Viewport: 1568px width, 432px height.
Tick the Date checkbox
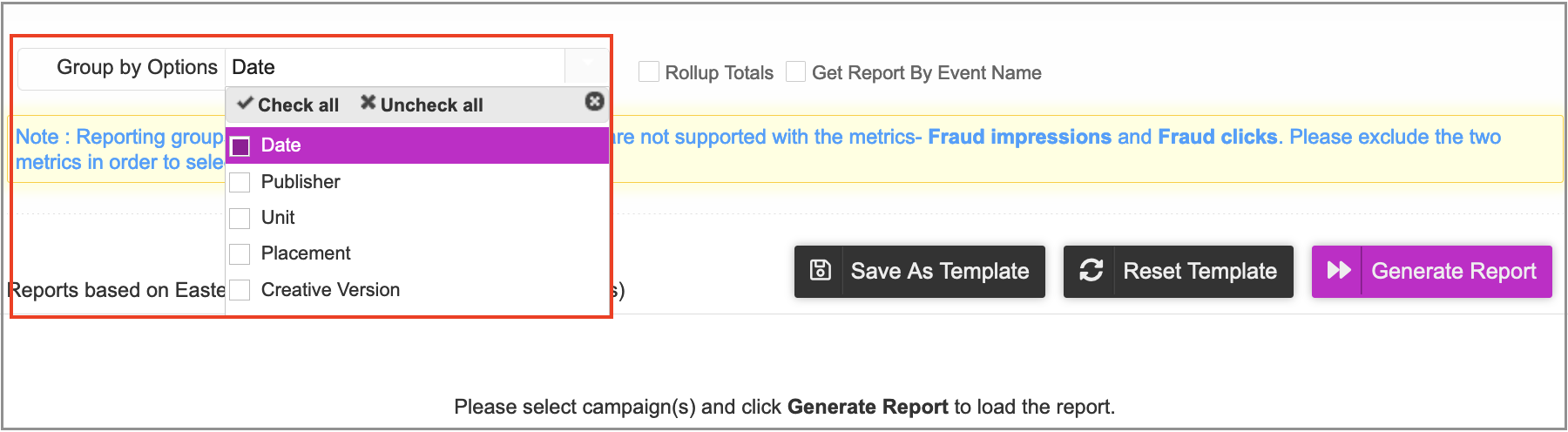[x=240, y=145]
